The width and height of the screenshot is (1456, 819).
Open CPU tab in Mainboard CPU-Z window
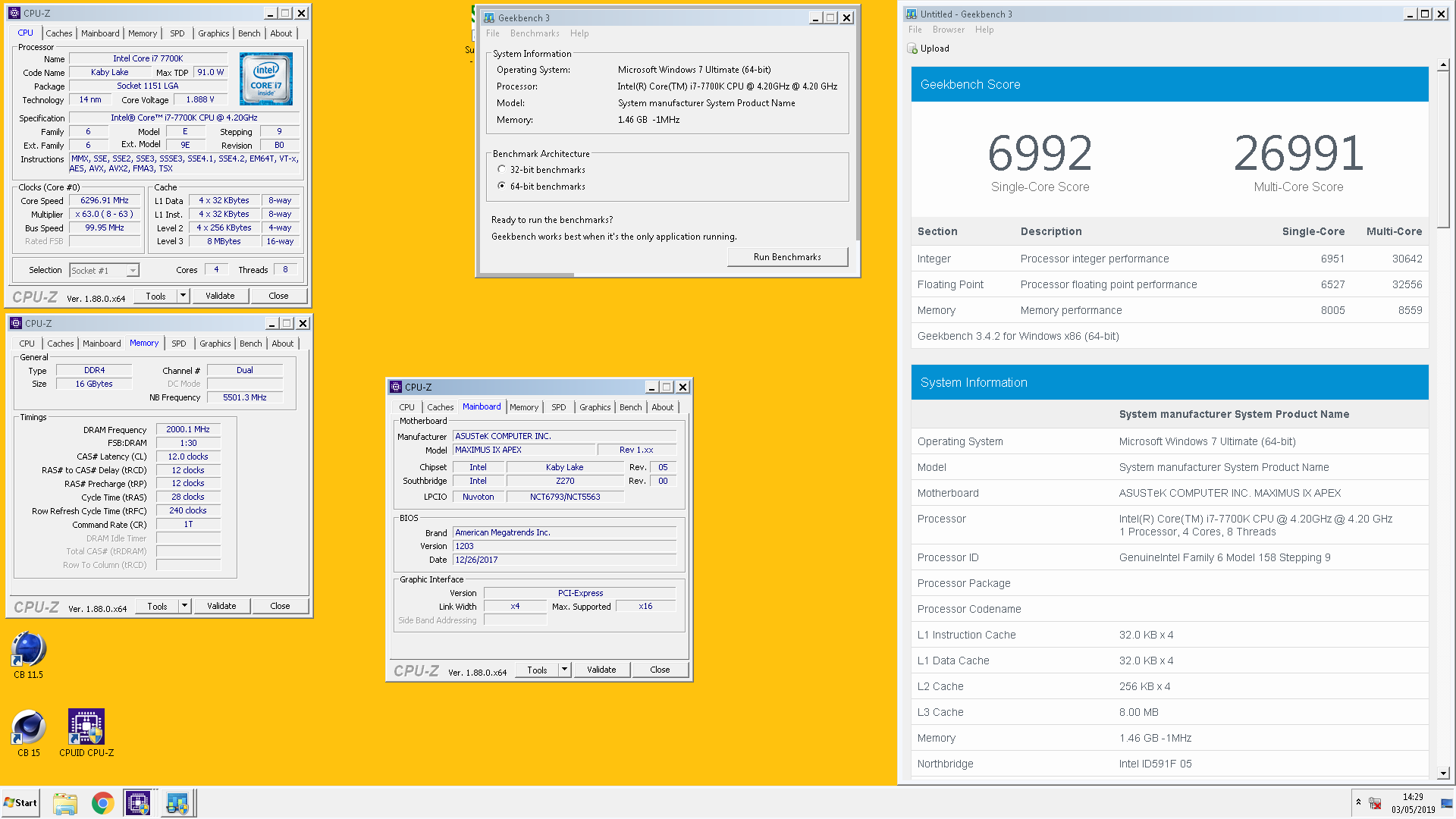click(x=407, y=407)
